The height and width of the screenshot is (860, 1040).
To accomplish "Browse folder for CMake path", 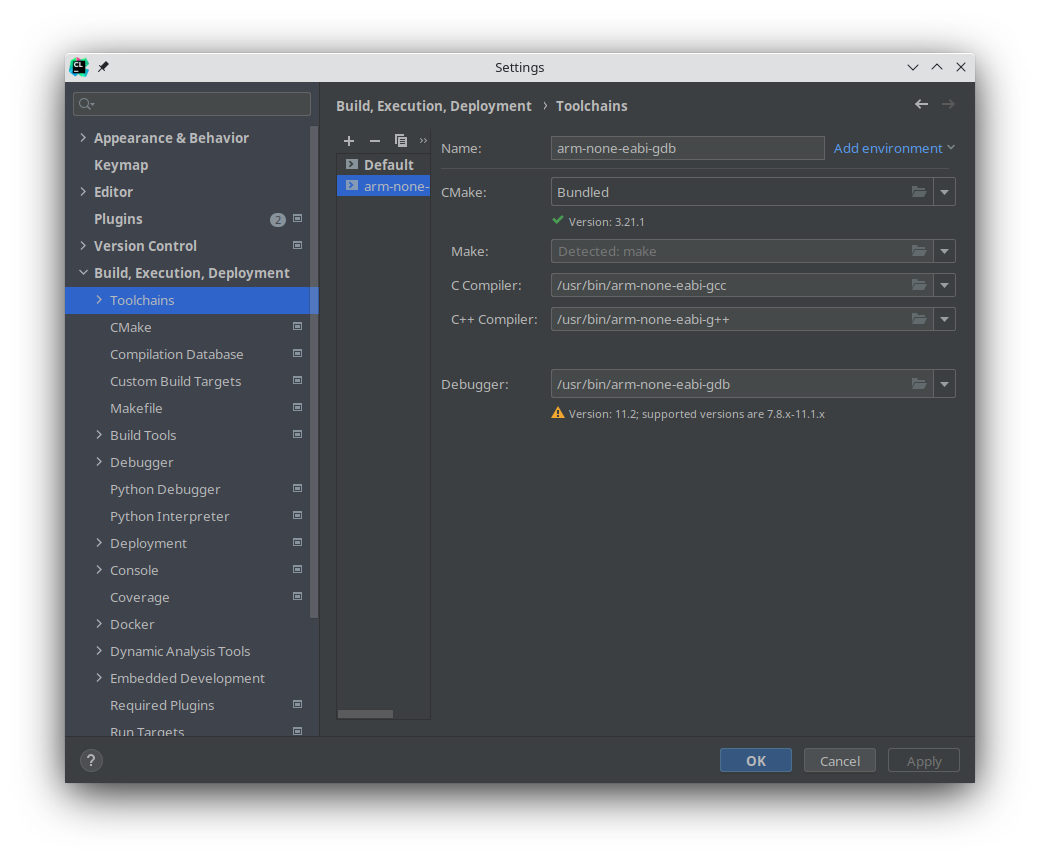I will coord(919,192).
